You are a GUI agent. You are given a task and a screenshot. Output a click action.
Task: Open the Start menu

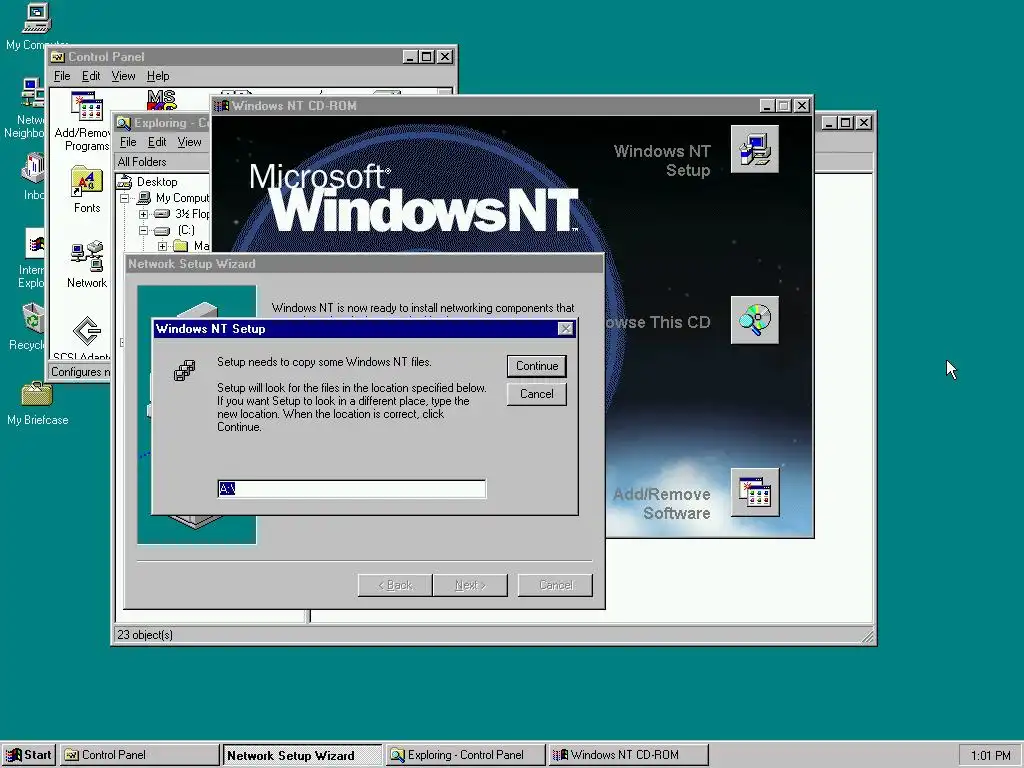tap(29, 755)
